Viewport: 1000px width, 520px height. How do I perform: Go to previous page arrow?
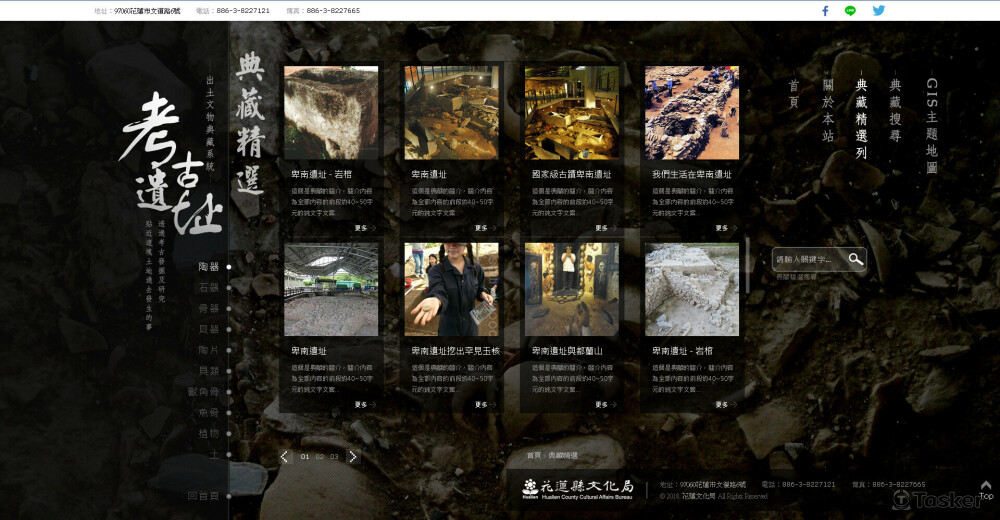pos(285,456)
